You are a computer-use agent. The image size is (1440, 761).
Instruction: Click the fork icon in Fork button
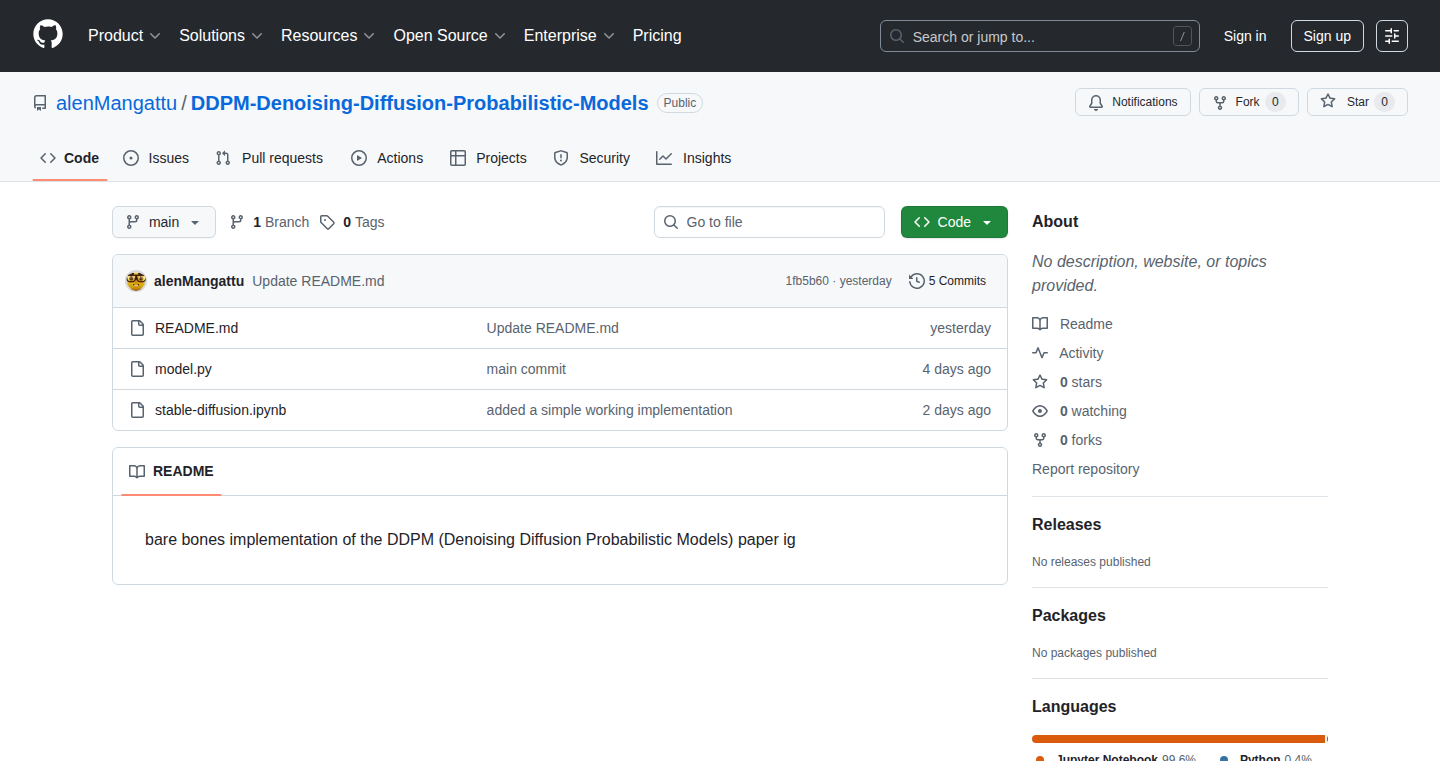[1220, 102]
